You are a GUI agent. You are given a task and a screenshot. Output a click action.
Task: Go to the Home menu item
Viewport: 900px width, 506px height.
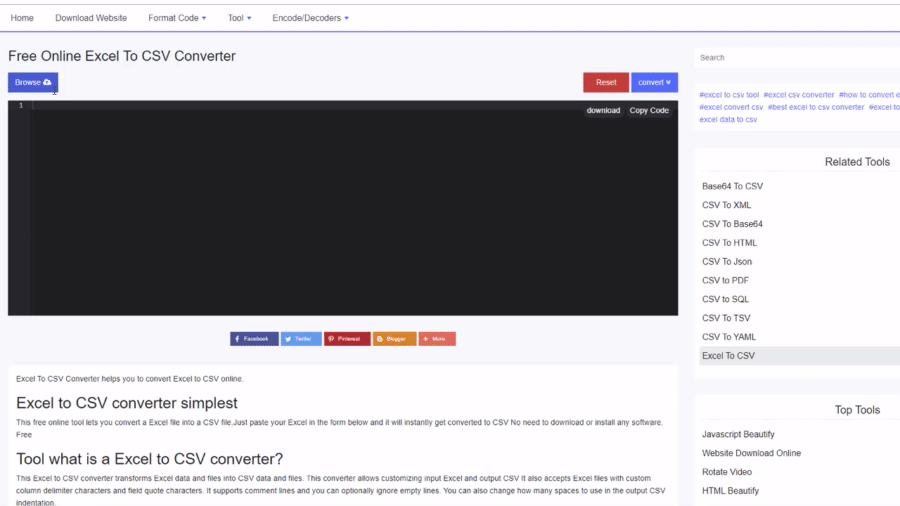[x=22, y=18]
